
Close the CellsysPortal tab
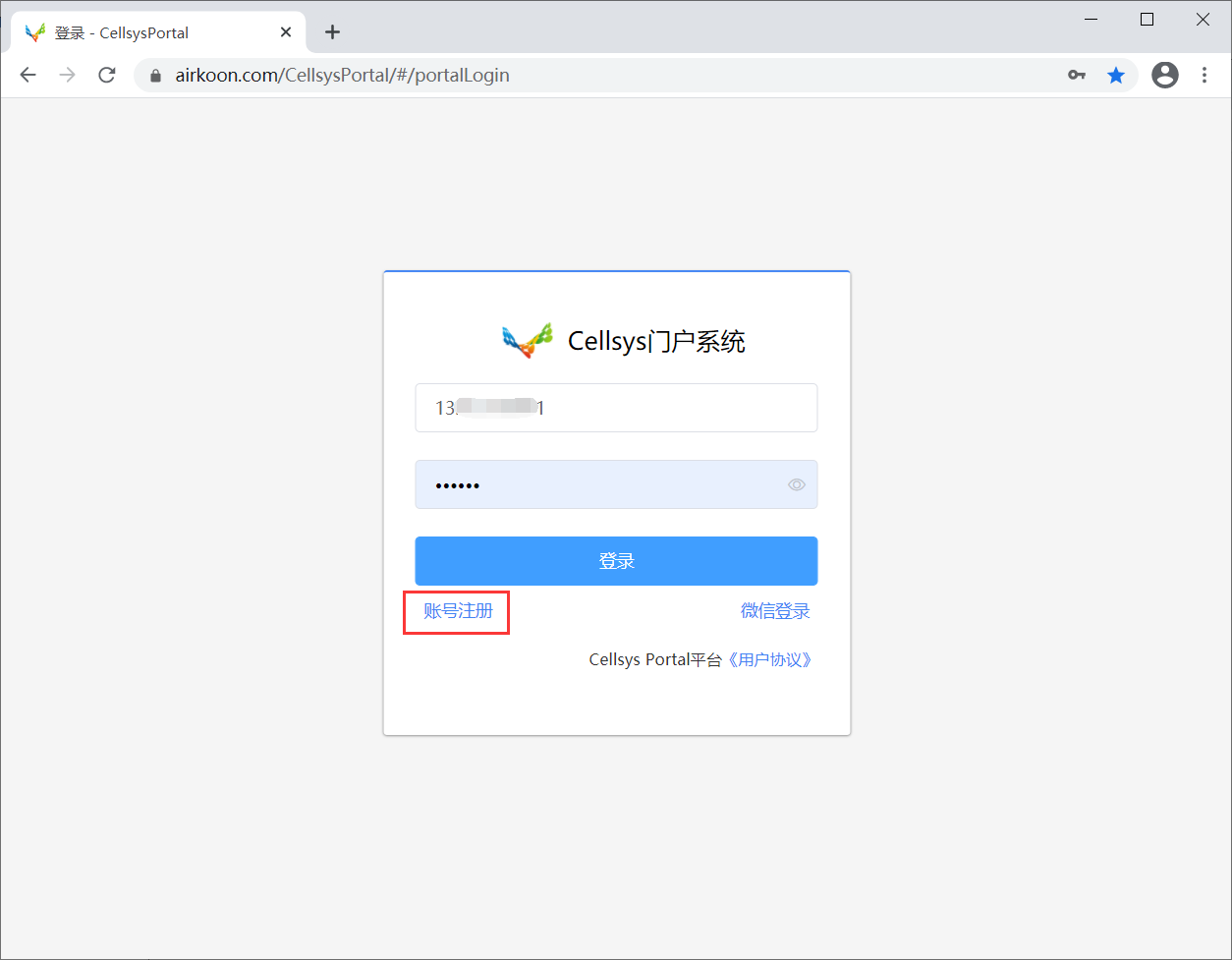click(286, 32)
